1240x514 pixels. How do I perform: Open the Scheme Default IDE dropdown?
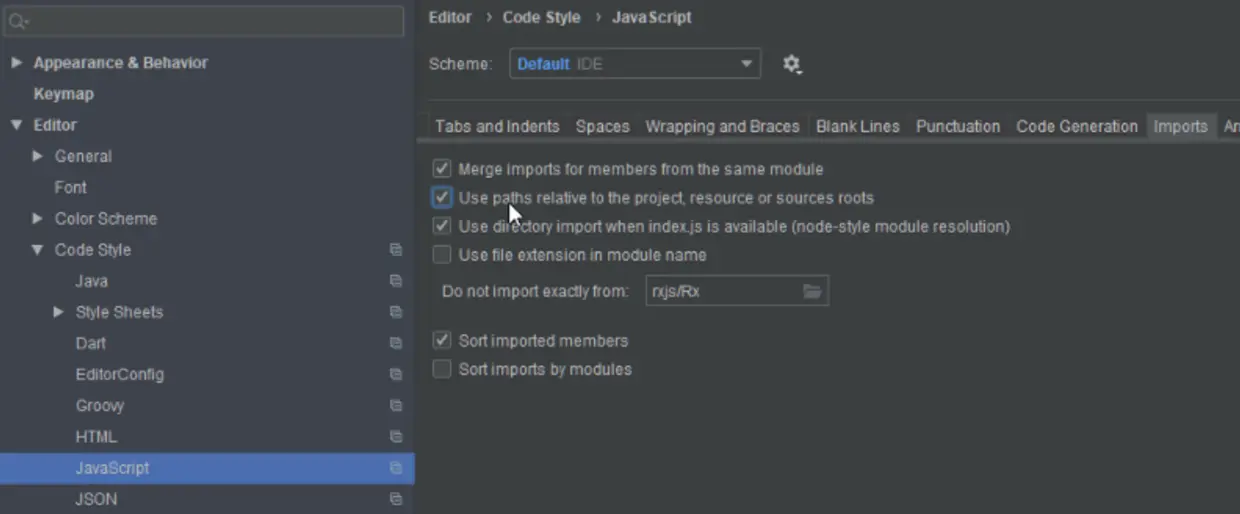tap(635, 64)
